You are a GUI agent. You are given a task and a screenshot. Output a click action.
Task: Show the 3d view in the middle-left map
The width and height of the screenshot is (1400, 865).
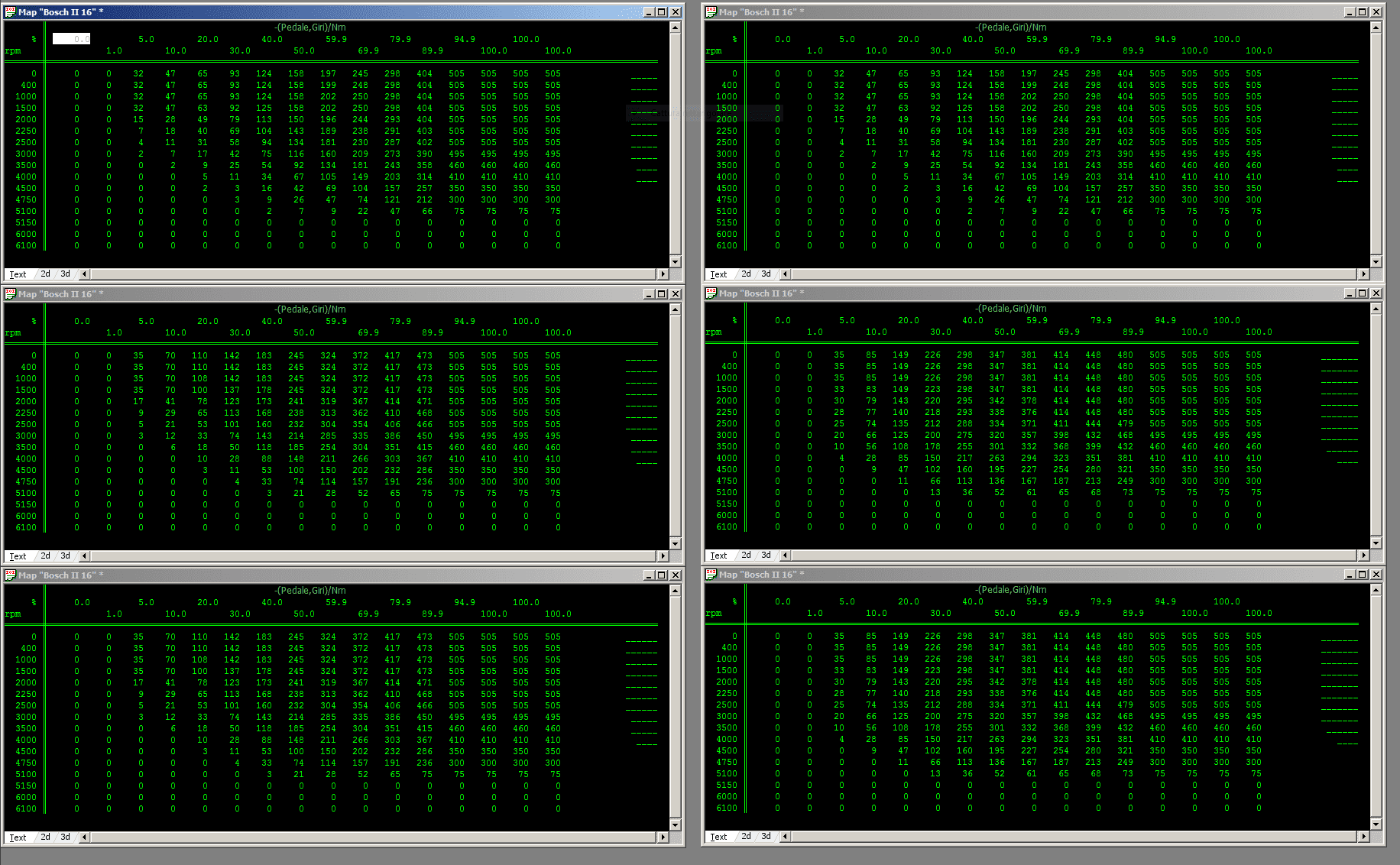click(66, 556)
